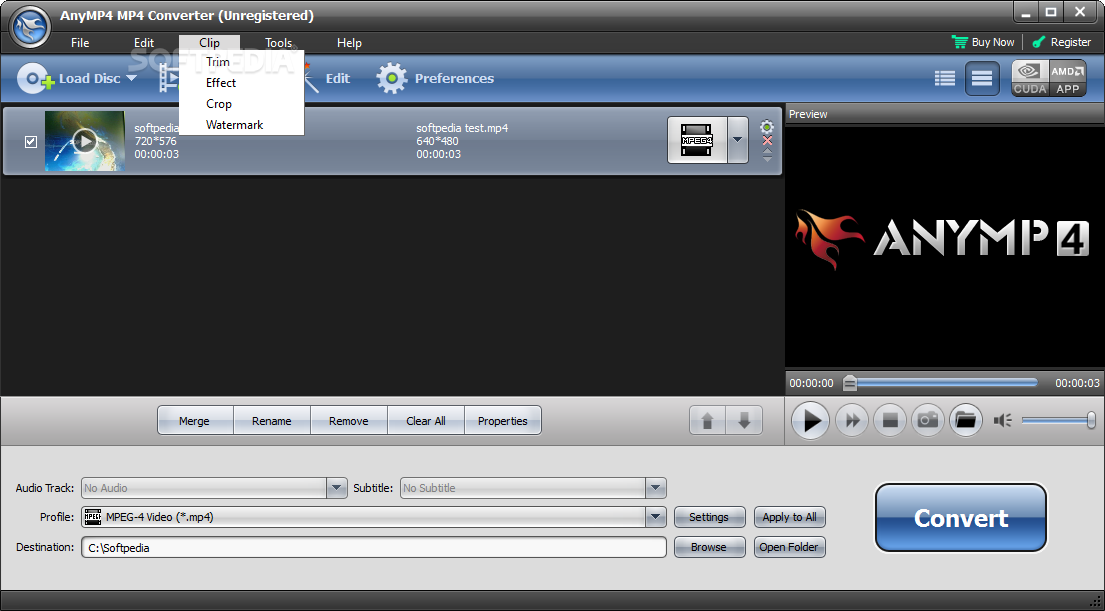
Task: Switch to thumbnail list view mode
Action: 944,78
